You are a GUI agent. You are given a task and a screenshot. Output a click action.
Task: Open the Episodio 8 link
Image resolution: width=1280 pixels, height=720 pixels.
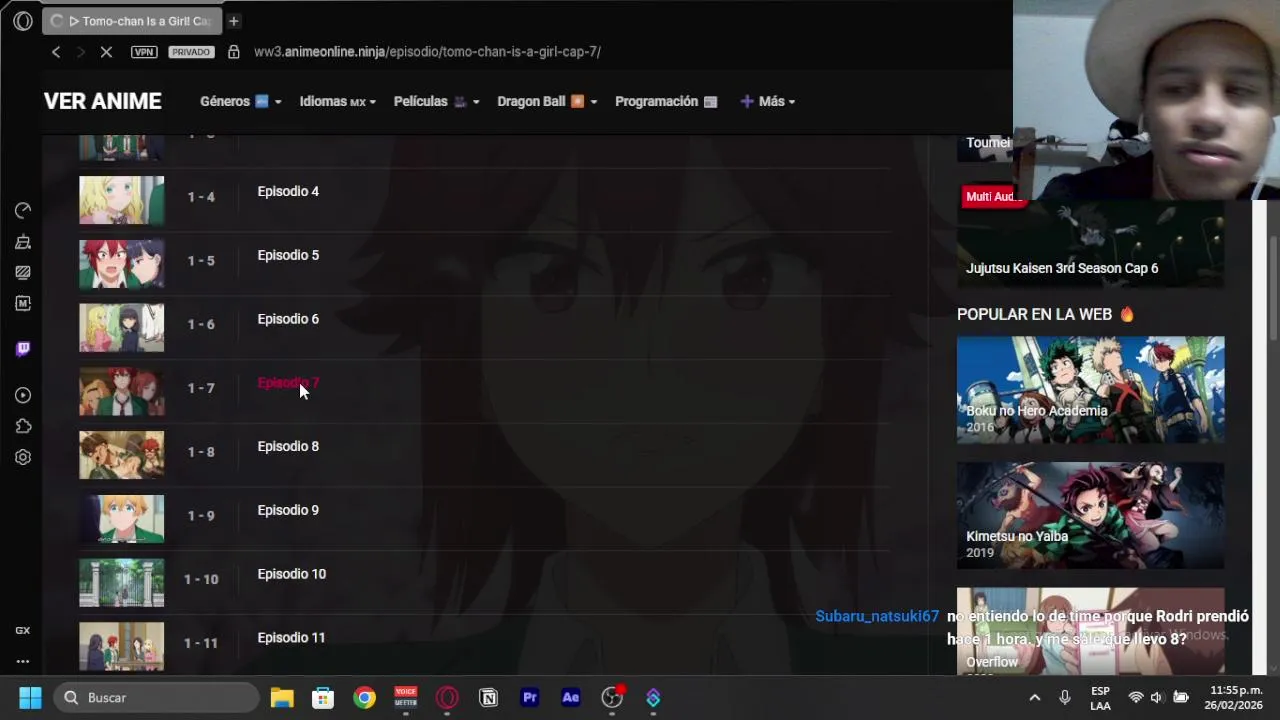pyautogui.click(x=288, y=447)
